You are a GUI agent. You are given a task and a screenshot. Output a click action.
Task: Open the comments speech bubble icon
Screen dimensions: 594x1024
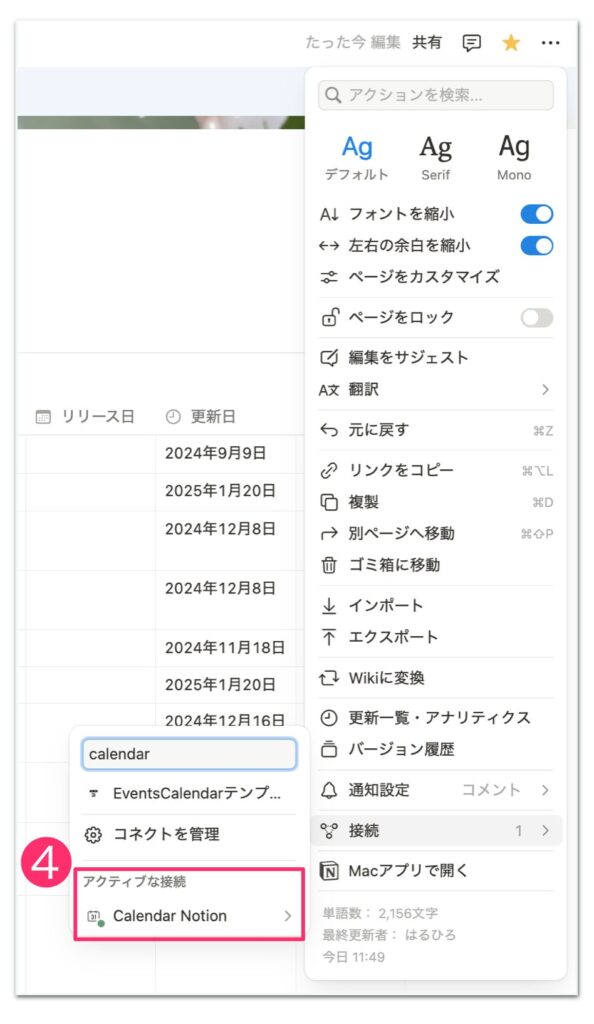[471, 43]
